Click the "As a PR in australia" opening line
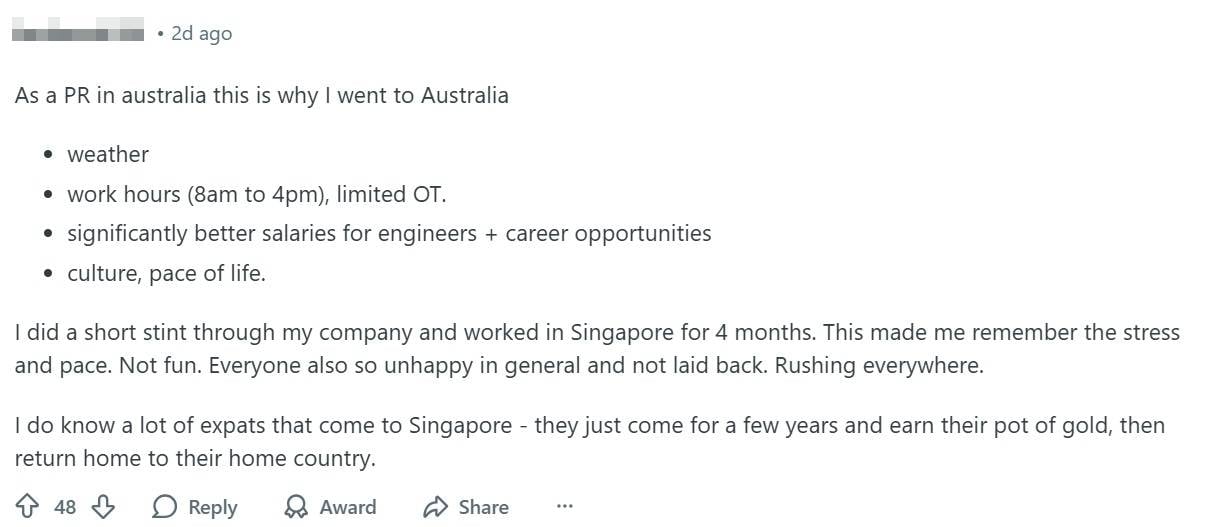 [x=261, y=96]
